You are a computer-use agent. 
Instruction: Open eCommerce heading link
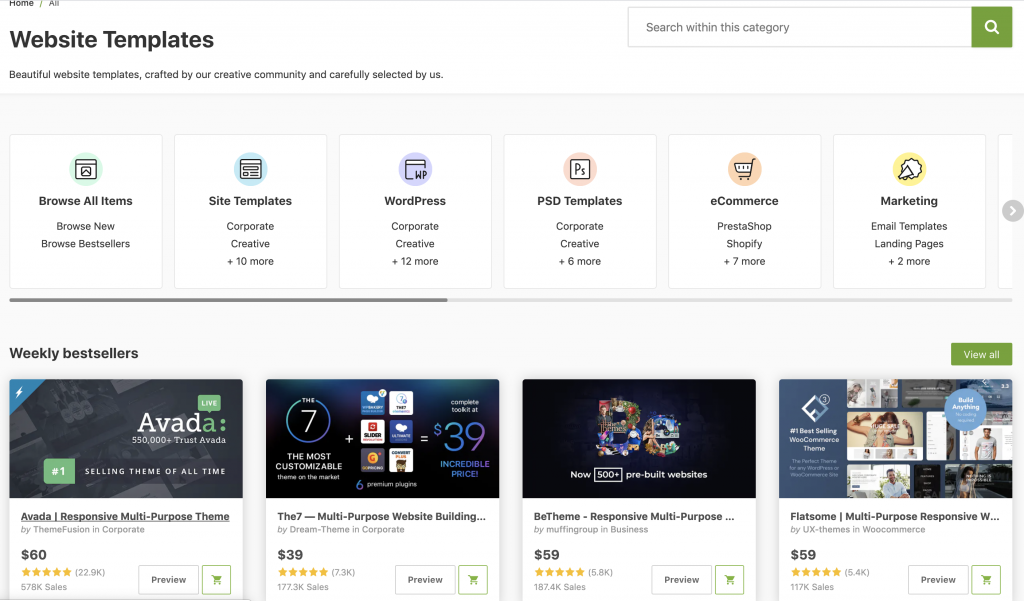[x=744, y=201]
